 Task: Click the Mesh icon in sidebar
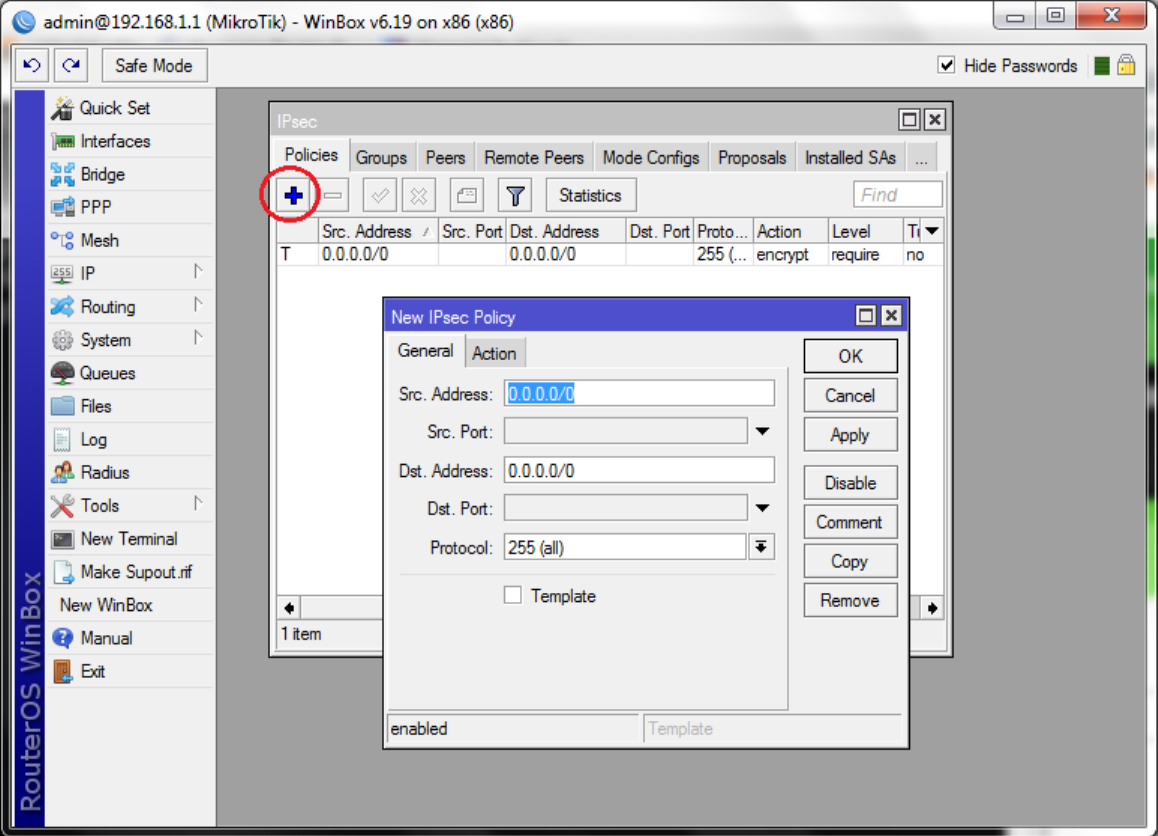[x=63, y=241]
